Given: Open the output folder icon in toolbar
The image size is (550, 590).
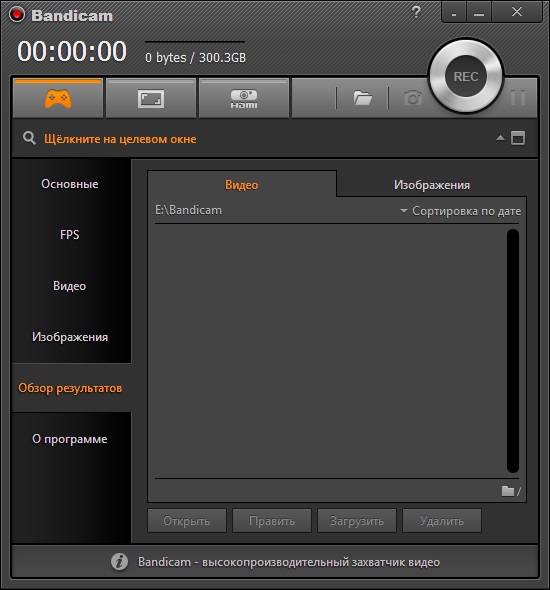Looking at the screenshot, I should tap(363, 98).
